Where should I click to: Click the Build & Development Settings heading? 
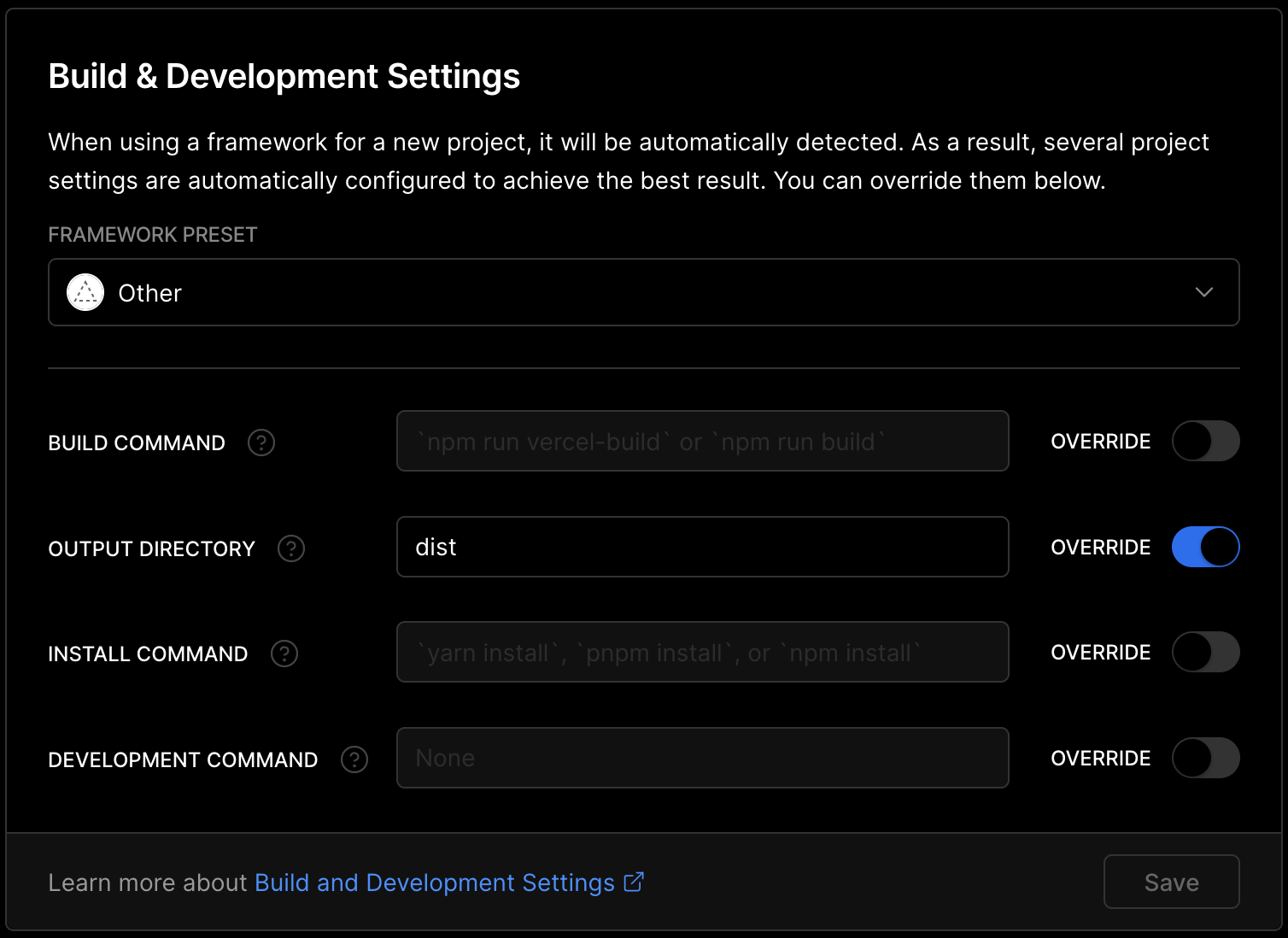[284, 76]
